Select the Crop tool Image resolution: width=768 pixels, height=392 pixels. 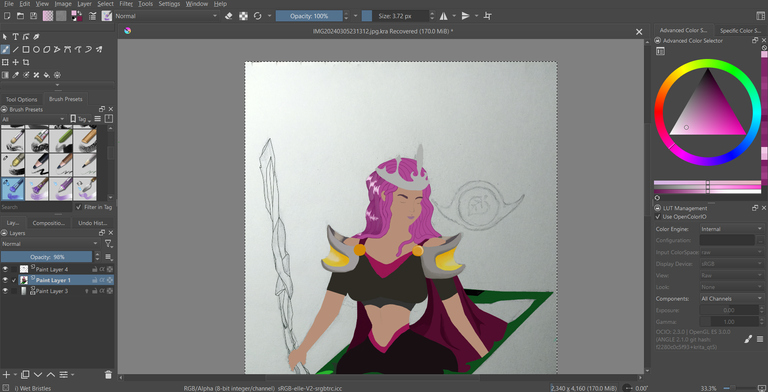coord(26,62)
